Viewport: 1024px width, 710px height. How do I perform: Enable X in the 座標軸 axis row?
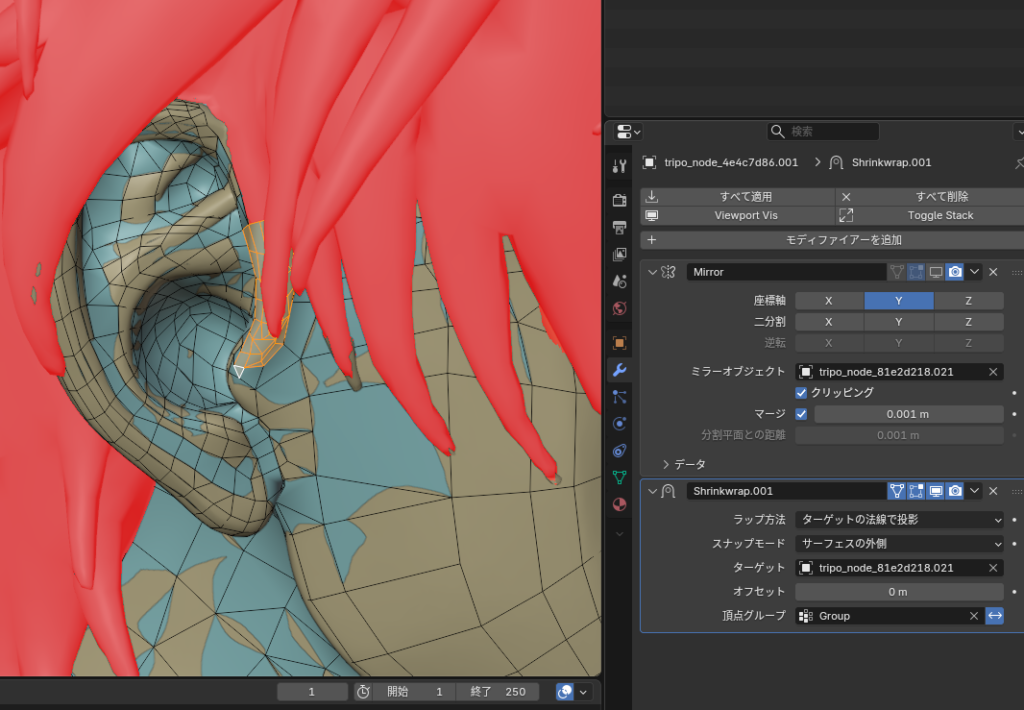click(x=829, y=301)
